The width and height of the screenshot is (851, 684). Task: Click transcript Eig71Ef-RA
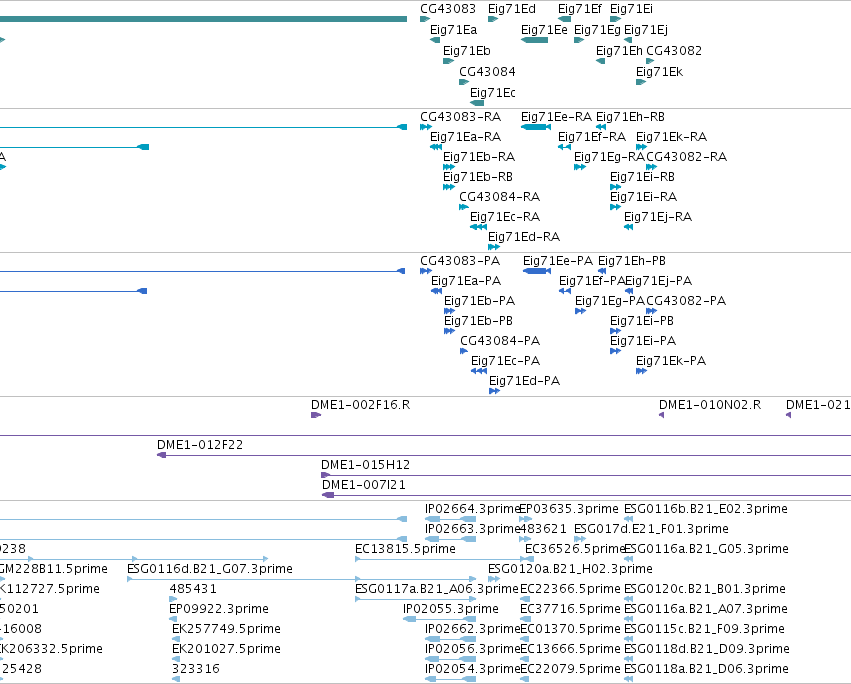(x=592, y=137)
